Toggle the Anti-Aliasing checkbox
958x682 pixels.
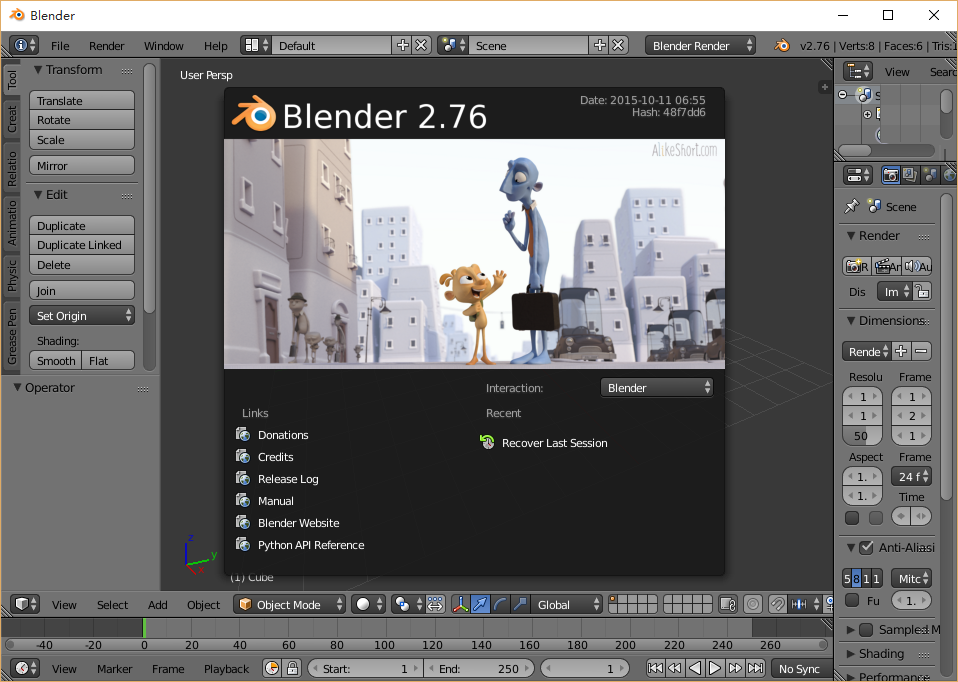pos(866,548)
